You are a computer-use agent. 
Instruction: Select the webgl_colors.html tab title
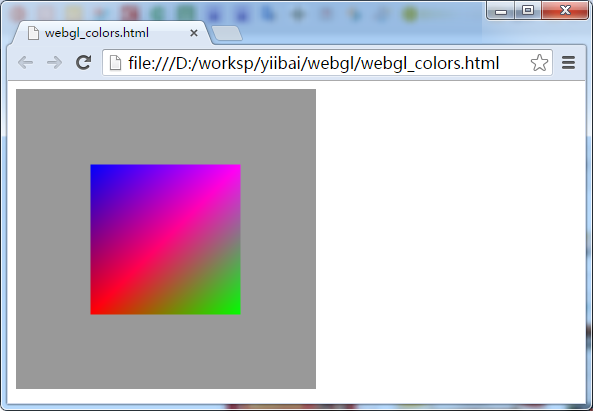point(97,33)
